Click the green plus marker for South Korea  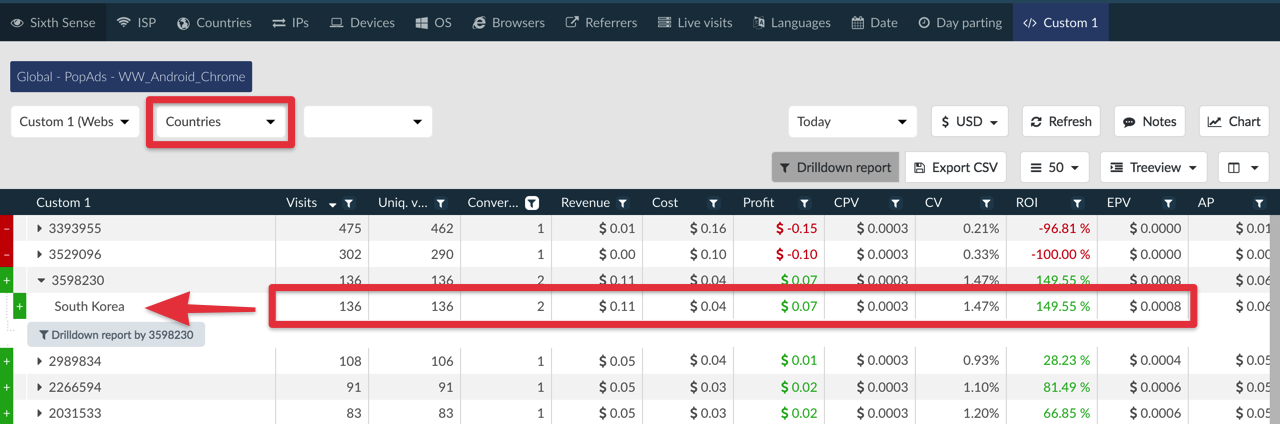19,306
